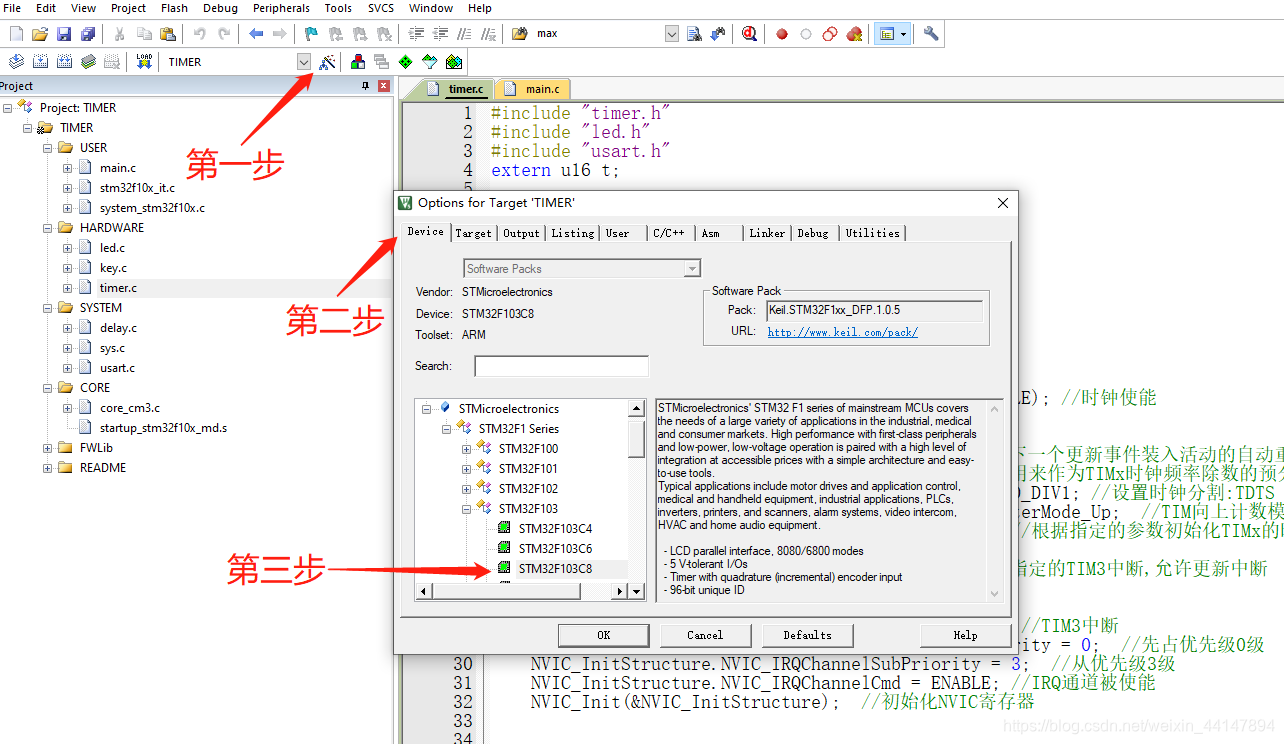The width and height of the screenshot is (1284, 744).
Task: Switch to the C/C++ tab
Action: pyautogui.click(x=669, y=233)
